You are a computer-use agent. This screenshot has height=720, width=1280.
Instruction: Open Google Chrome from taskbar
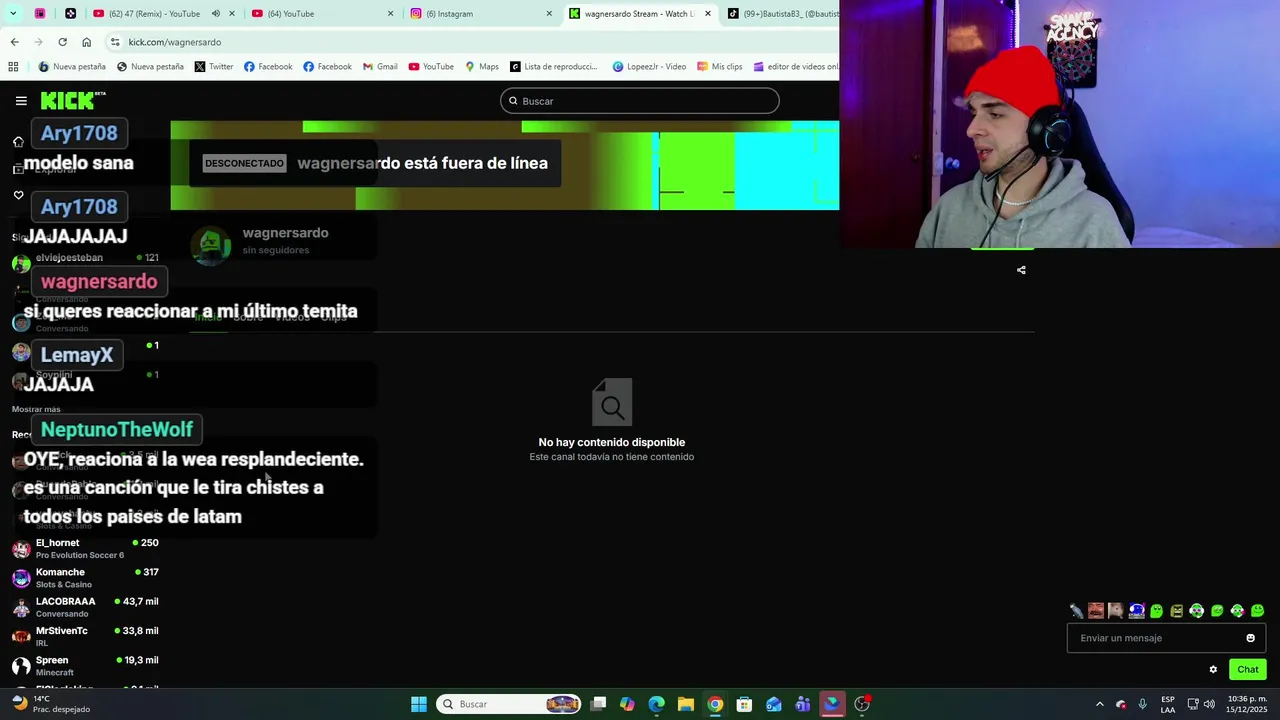click(715, 704)
